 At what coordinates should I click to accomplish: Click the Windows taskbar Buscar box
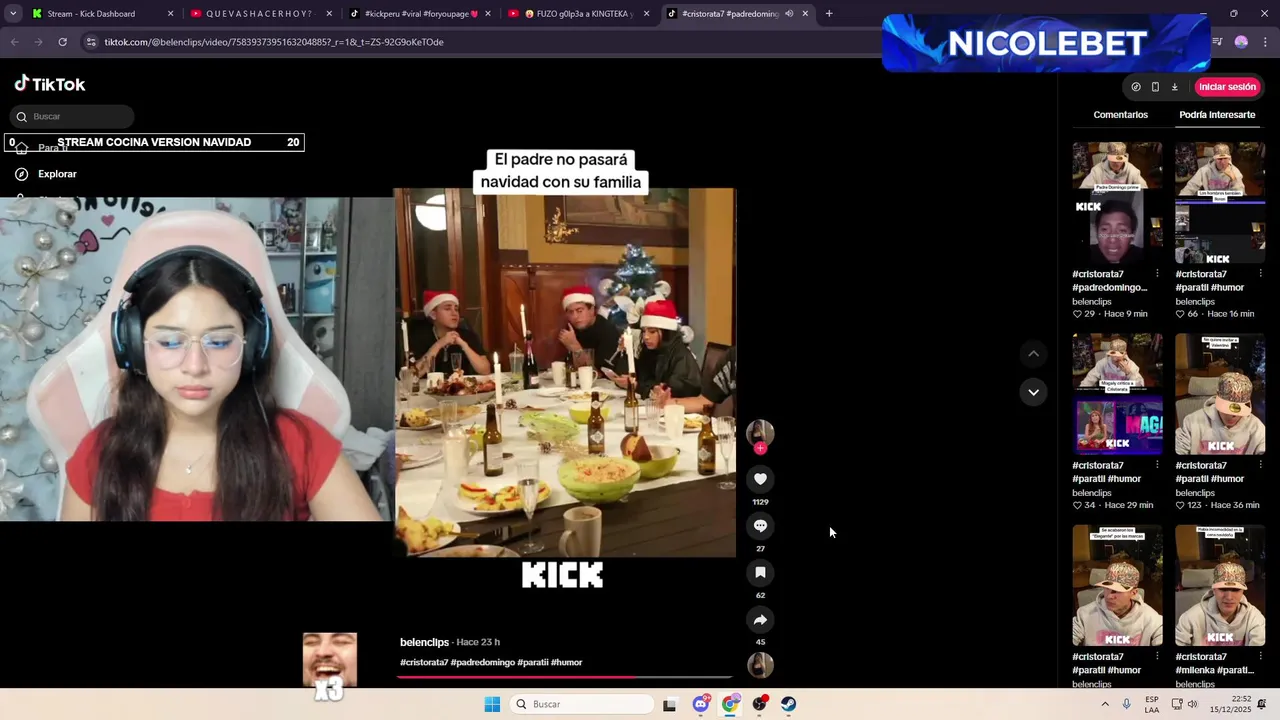(x=583, y=704)
